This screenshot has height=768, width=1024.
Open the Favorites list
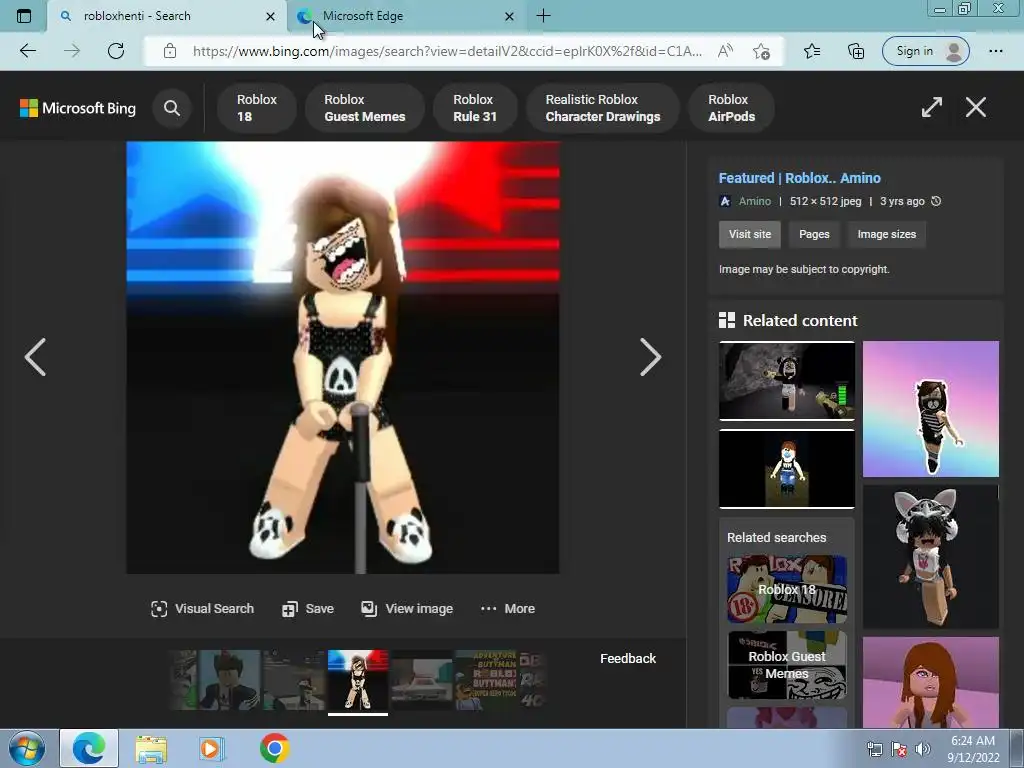(x=812, y=51)
